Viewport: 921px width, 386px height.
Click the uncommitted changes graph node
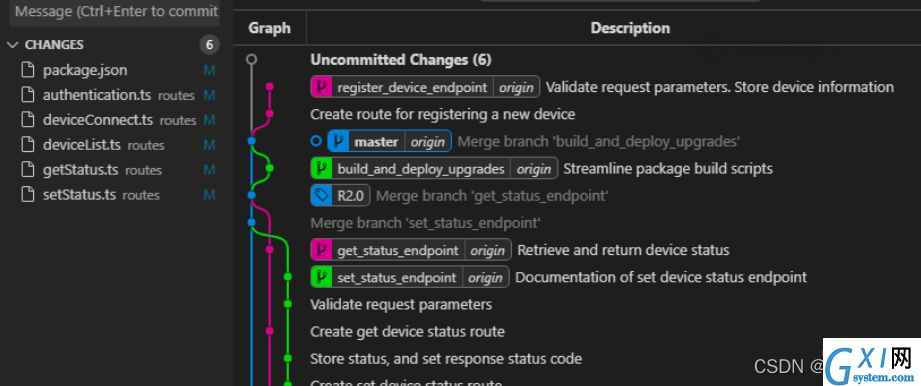[251, 59]
